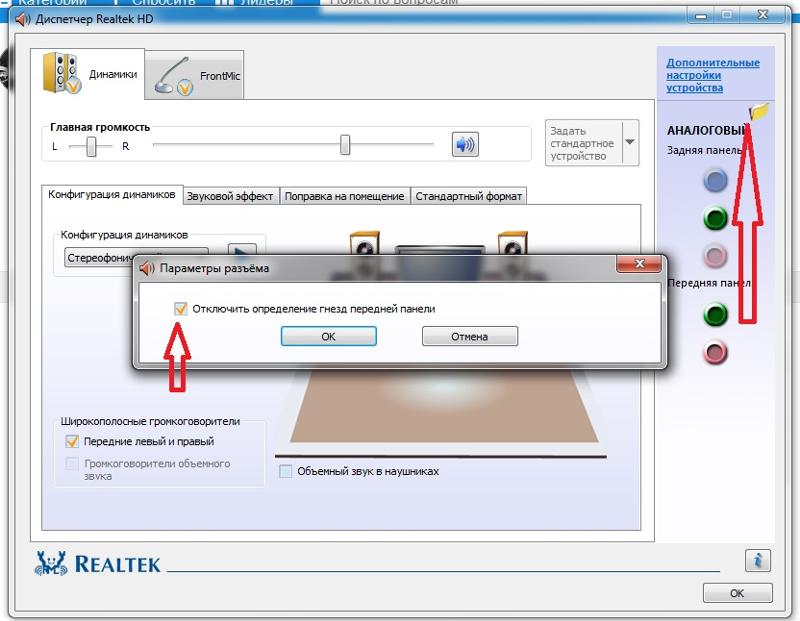
Task: Open Дополнительные настройки устройства link
Action: (x=713, y=75)
